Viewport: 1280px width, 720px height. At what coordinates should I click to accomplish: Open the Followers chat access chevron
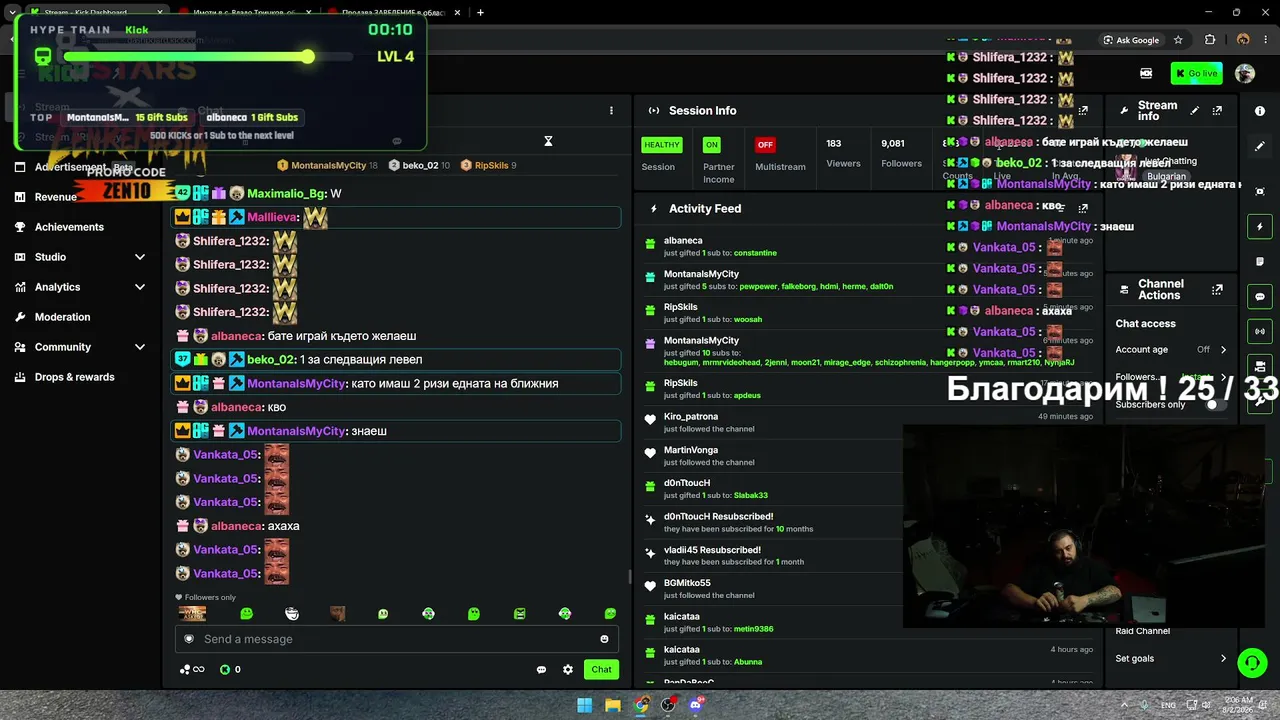click(1223, 377)
